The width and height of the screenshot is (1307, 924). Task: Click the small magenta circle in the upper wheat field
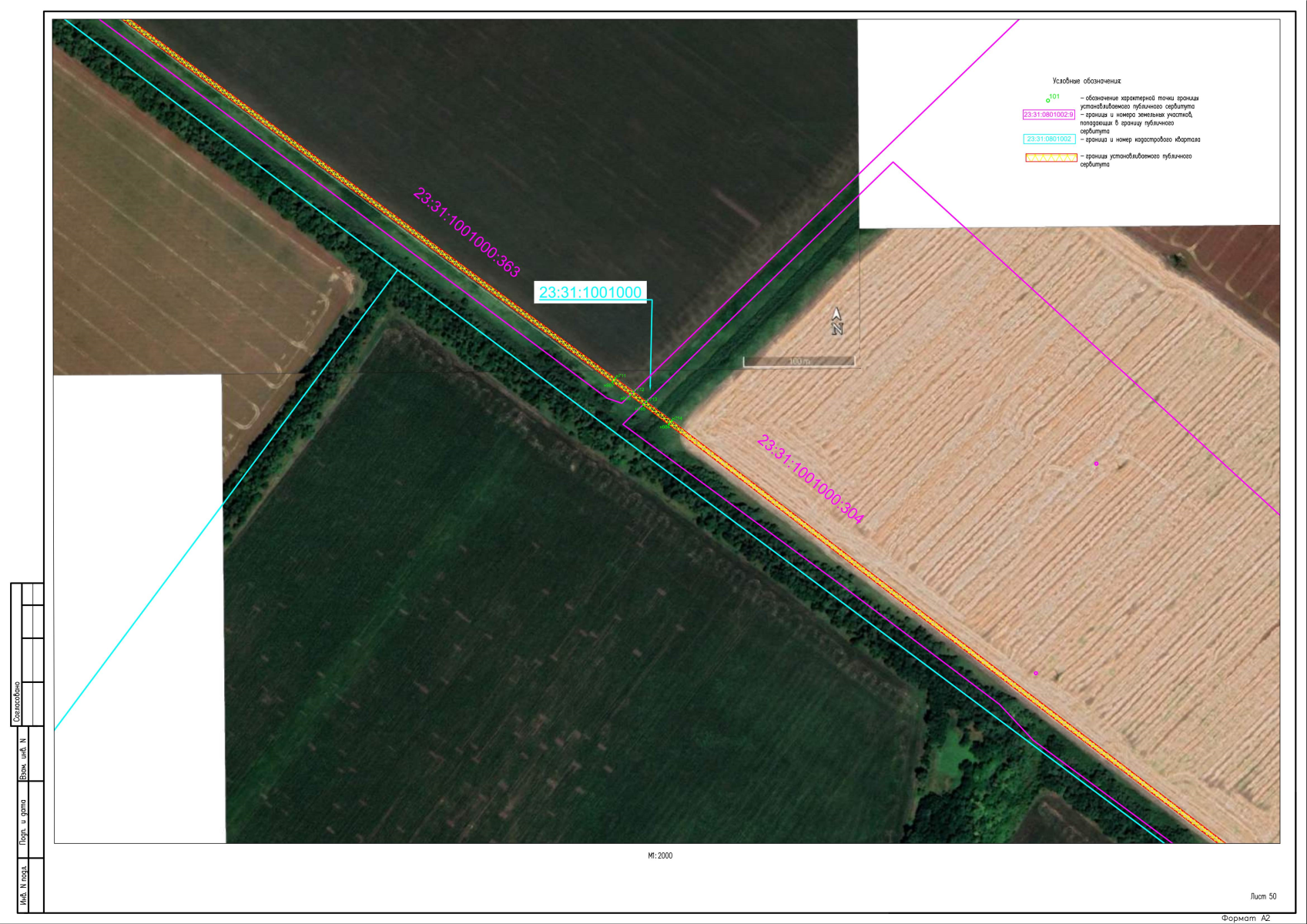click(1096, 464)
